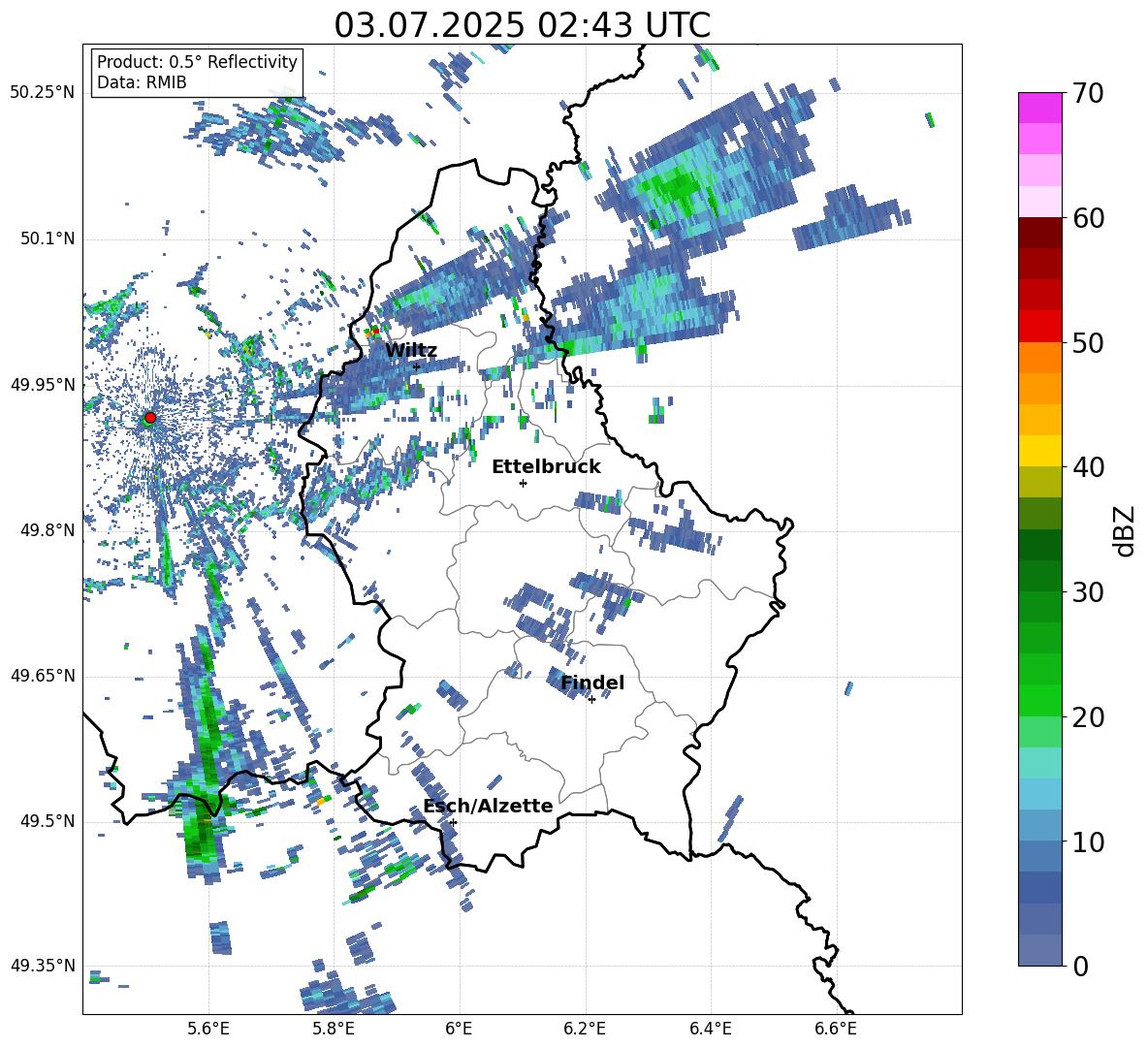The height and width of the screenshot is (1048, 1148).
Task: Click the 50.25°N latitude label
Action: point(43,93)
